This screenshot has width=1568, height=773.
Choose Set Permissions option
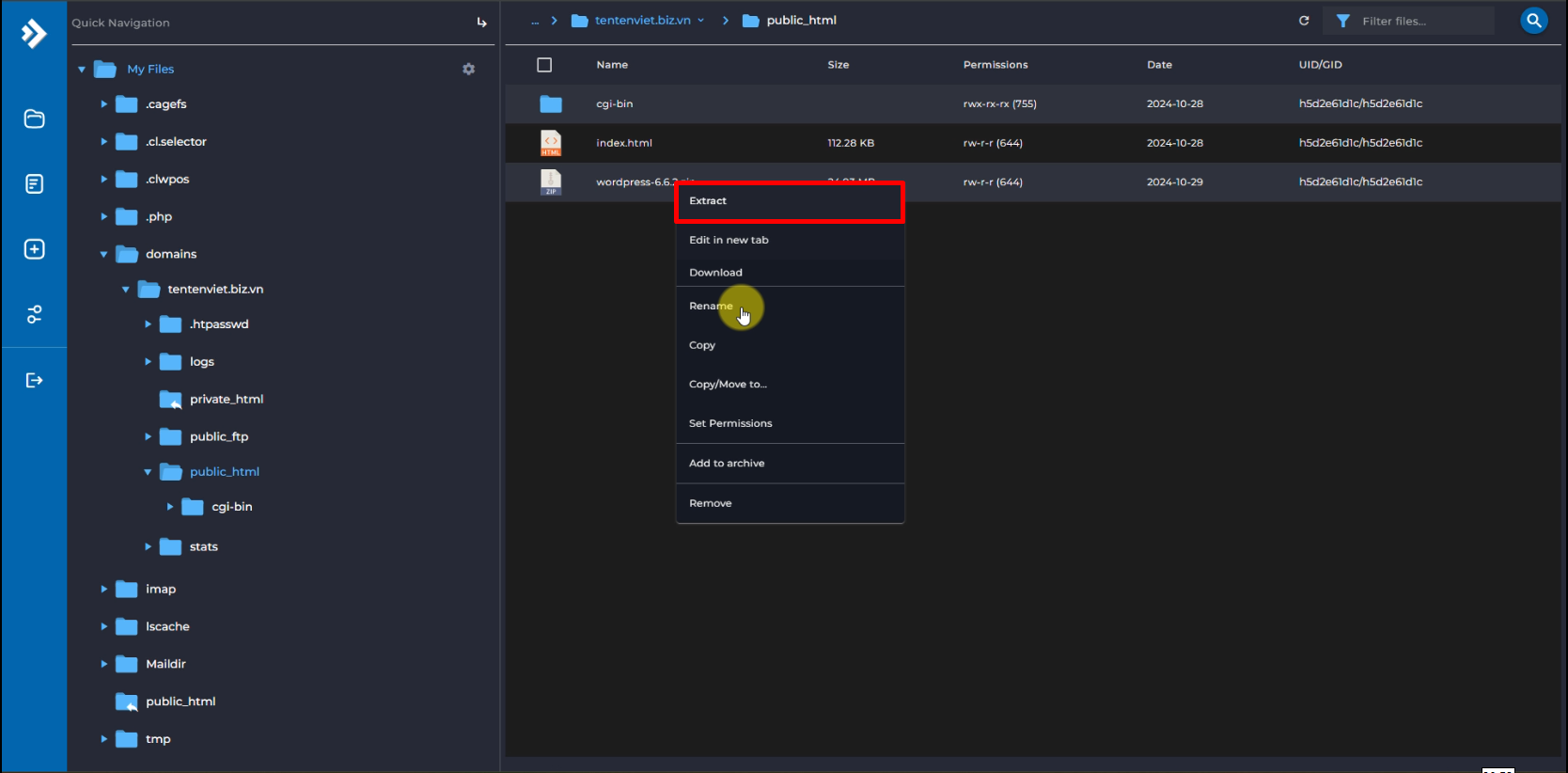(x=790, y=423)
